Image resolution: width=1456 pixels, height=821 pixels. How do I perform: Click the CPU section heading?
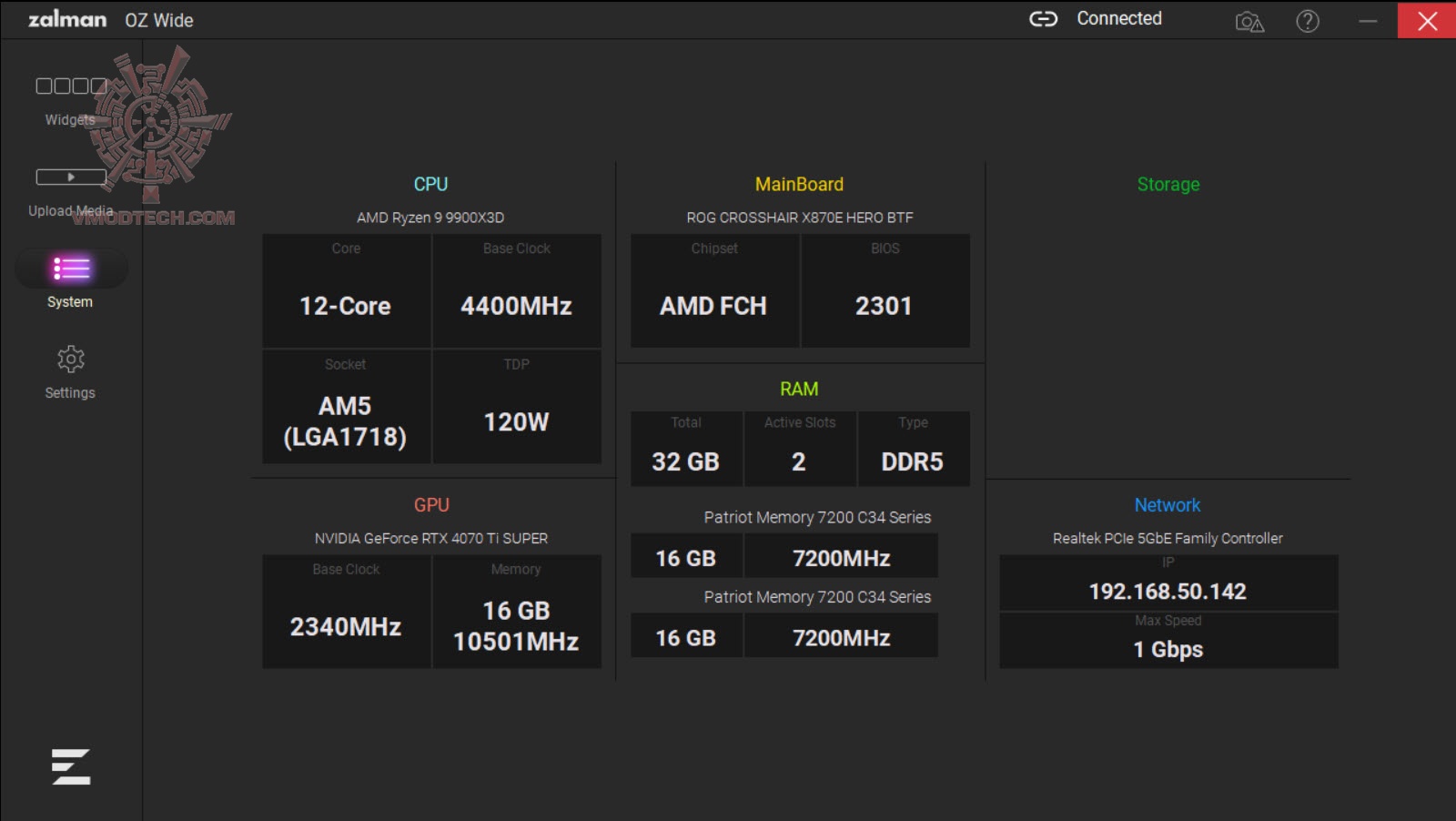(431, 184)
